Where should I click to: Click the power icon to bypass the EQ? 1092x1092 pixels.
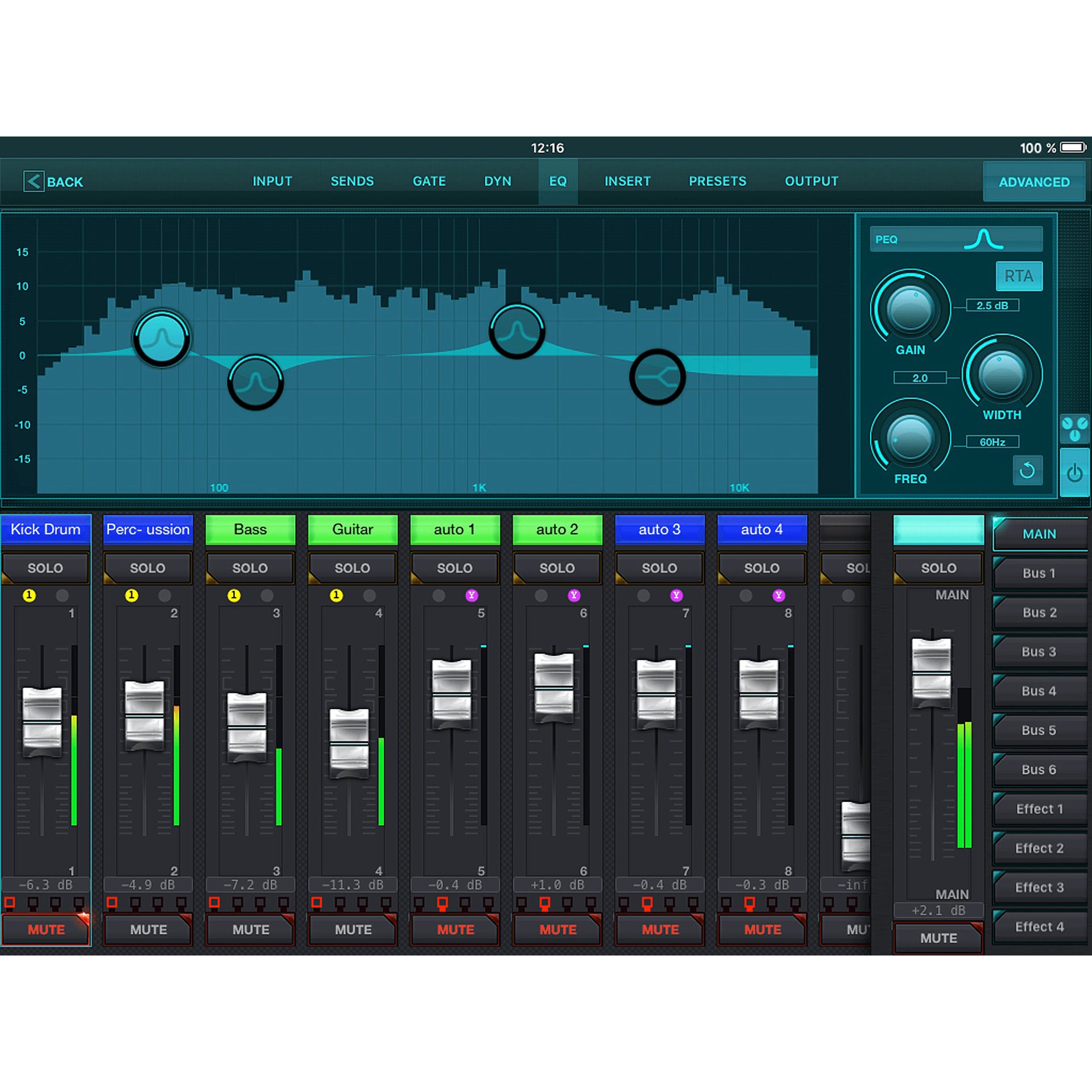click(1074, 473)
